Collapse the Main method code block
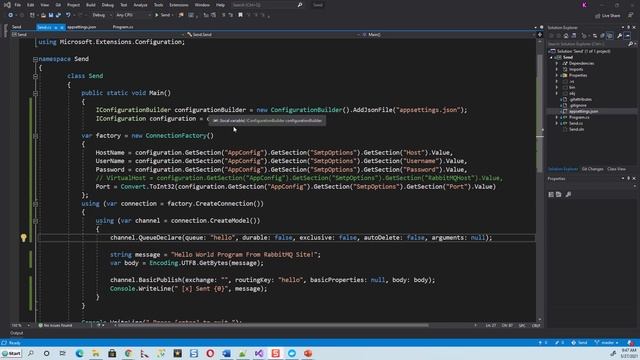 36,93
